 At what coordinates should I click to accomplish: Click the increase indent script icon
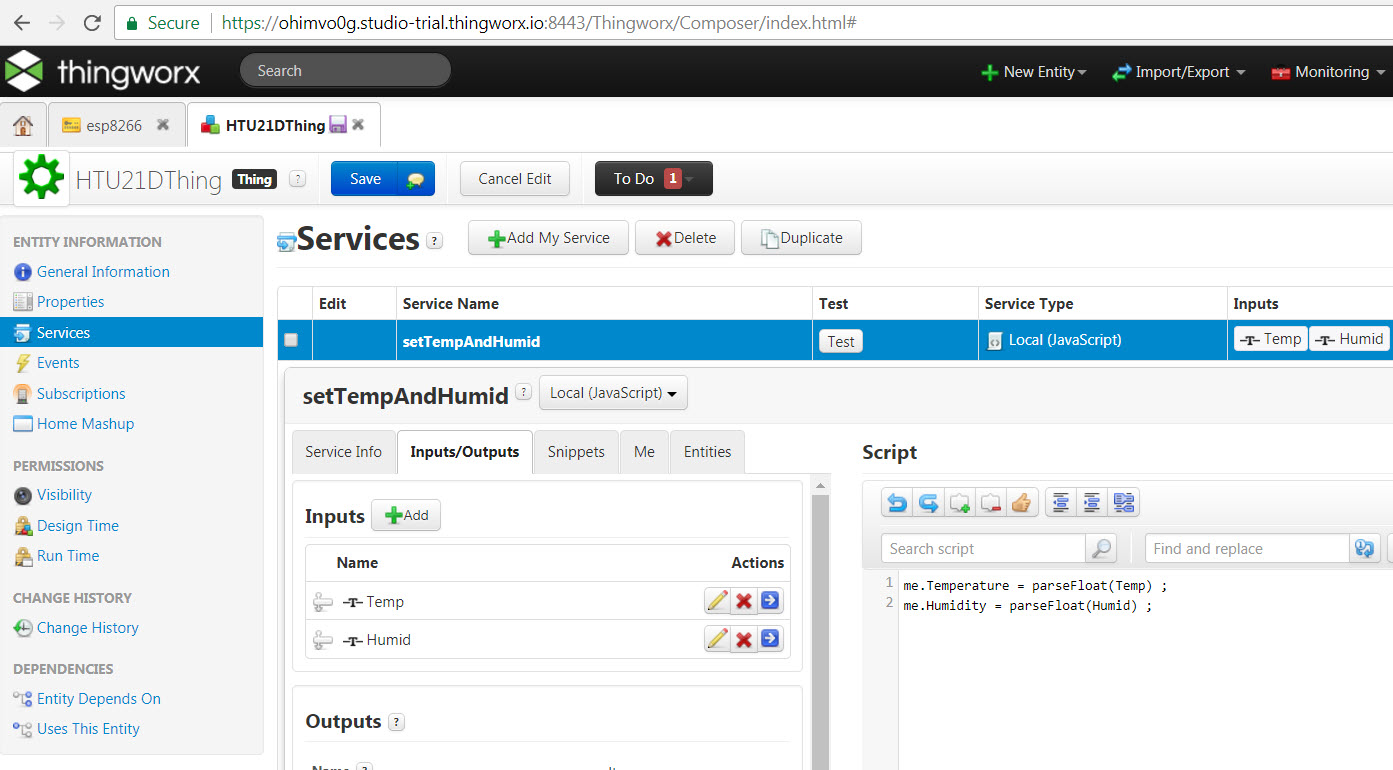1092,502
